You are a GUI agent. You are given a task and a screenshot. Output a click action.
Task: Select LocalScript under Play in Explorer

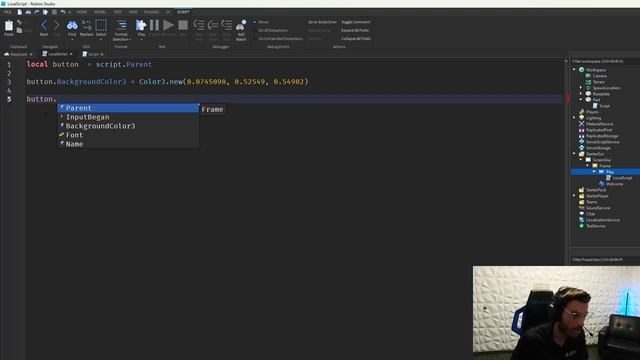click(622, 178)
